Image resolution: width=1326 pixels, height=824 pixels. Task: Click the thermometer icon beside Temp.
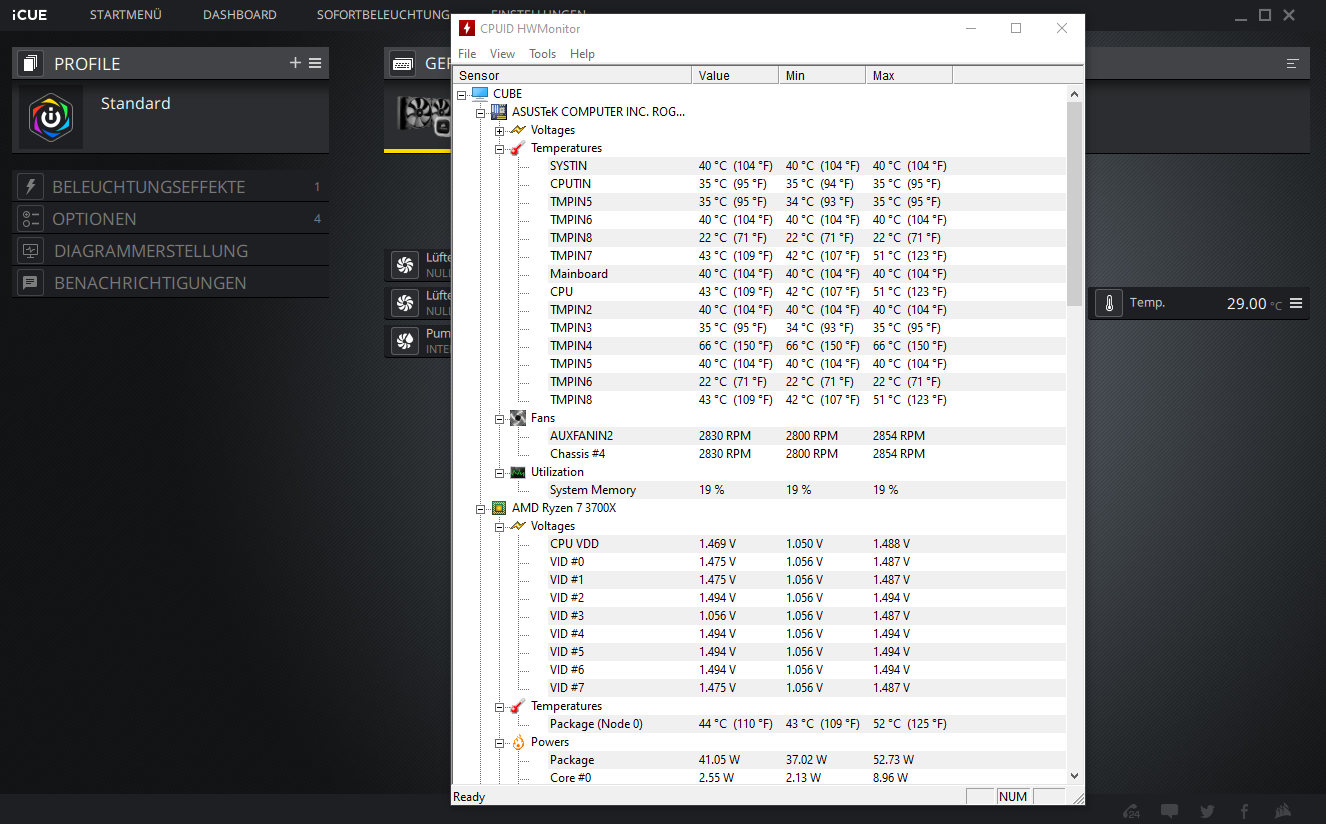1109,303
